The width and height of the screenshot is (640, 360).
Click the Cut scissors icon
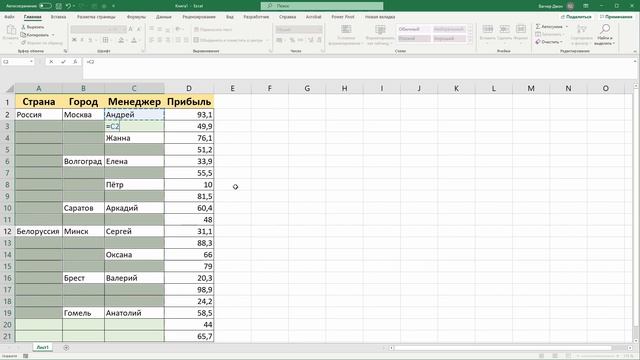tap(23, 27)
